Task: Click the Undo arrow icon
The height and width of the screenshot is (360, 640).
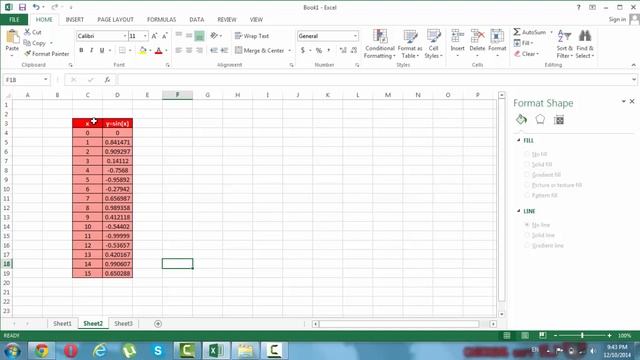Action: point(36,7)
